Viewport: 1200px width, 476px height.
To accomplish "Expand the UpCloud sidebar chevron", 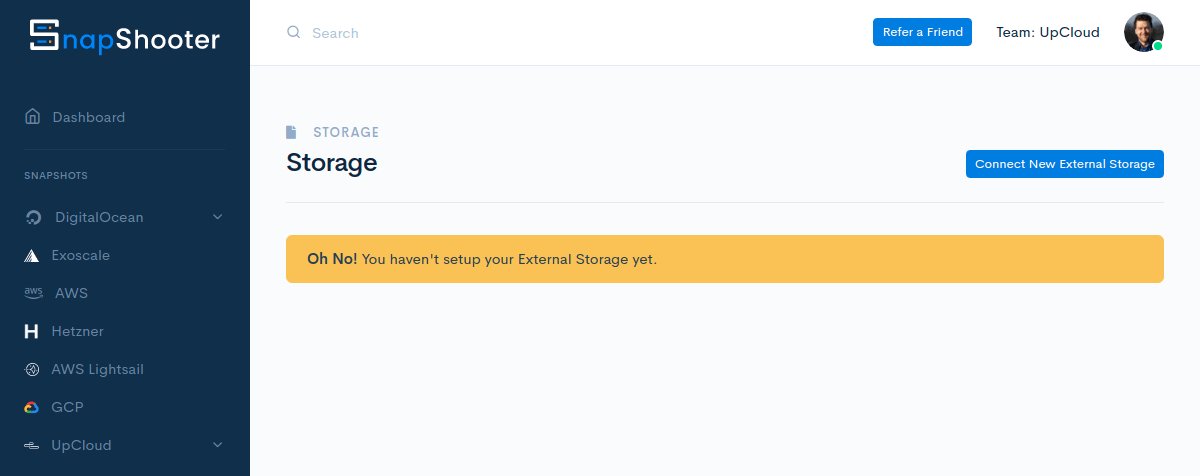I will coord(218,445).
